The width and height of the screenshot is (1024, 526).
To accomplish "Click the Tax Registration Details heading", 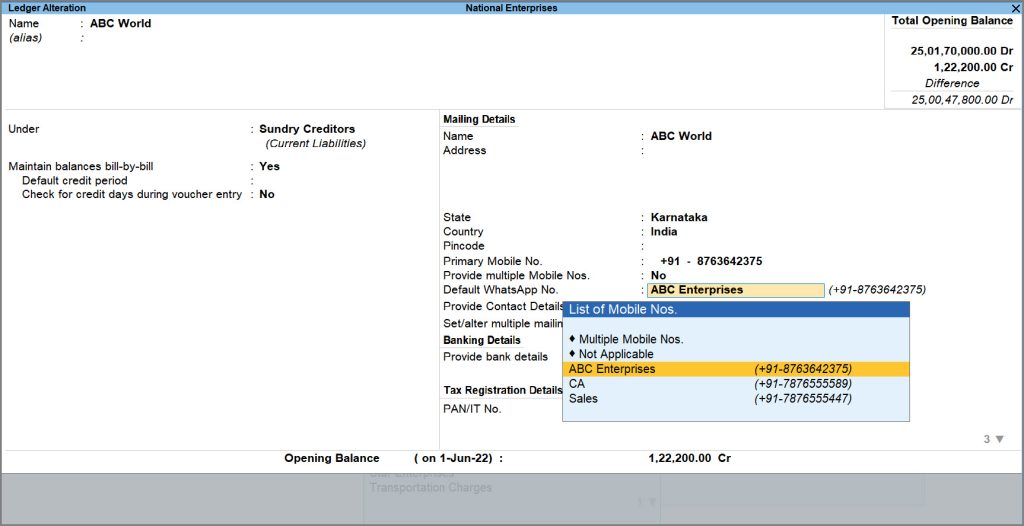I will (x=503, y=390).
